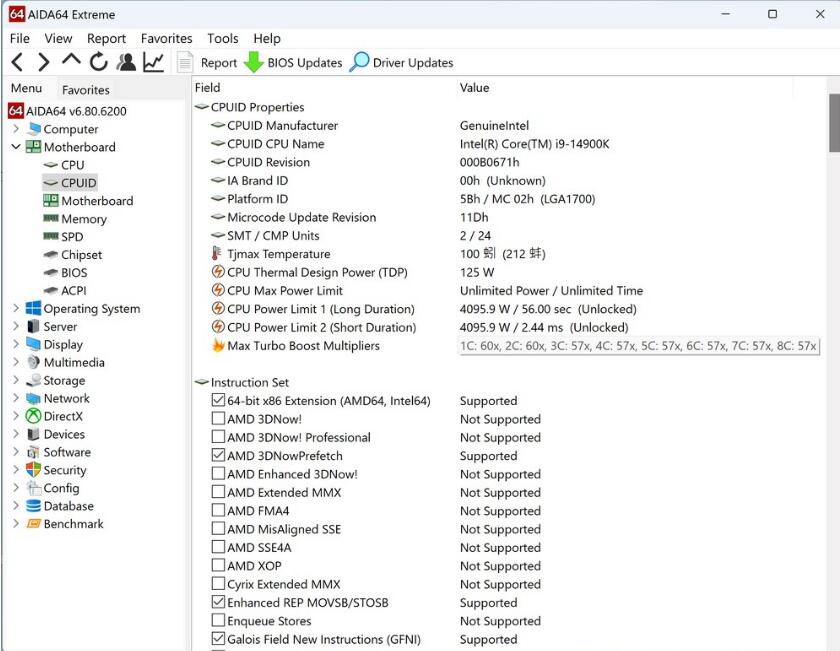This screenshot has width=840, height=651.
Task: Click the Security shield icon
Action: pos(33,470)
